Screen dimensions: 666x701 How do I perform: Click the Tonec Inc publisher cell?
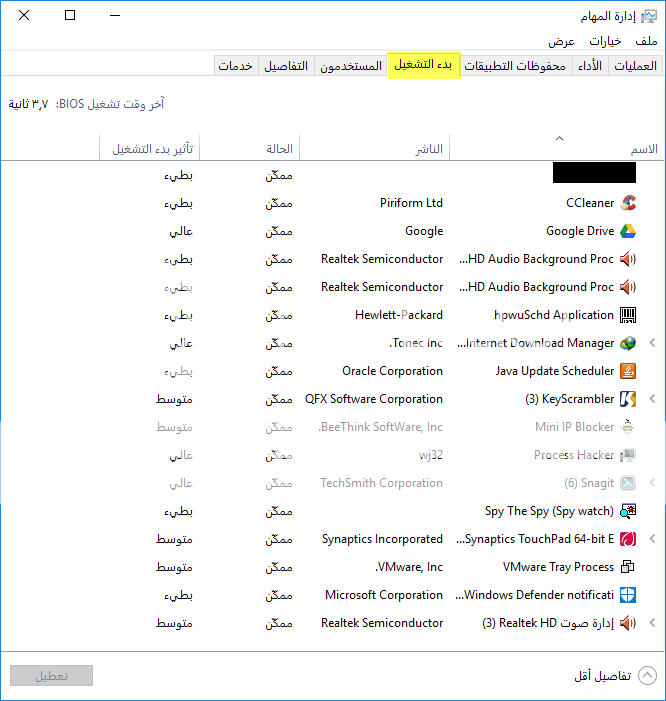coord(416,343)
